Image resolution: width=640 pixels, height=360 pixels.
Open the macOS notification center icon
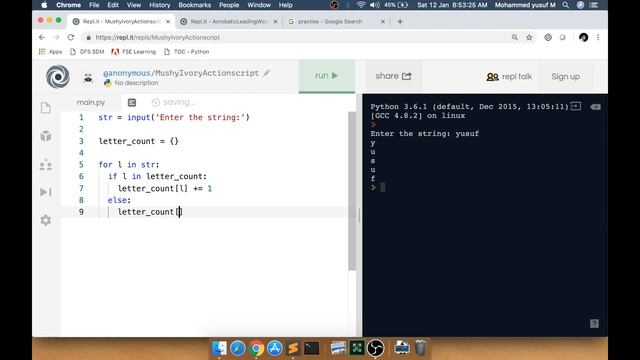pos(594,5)
